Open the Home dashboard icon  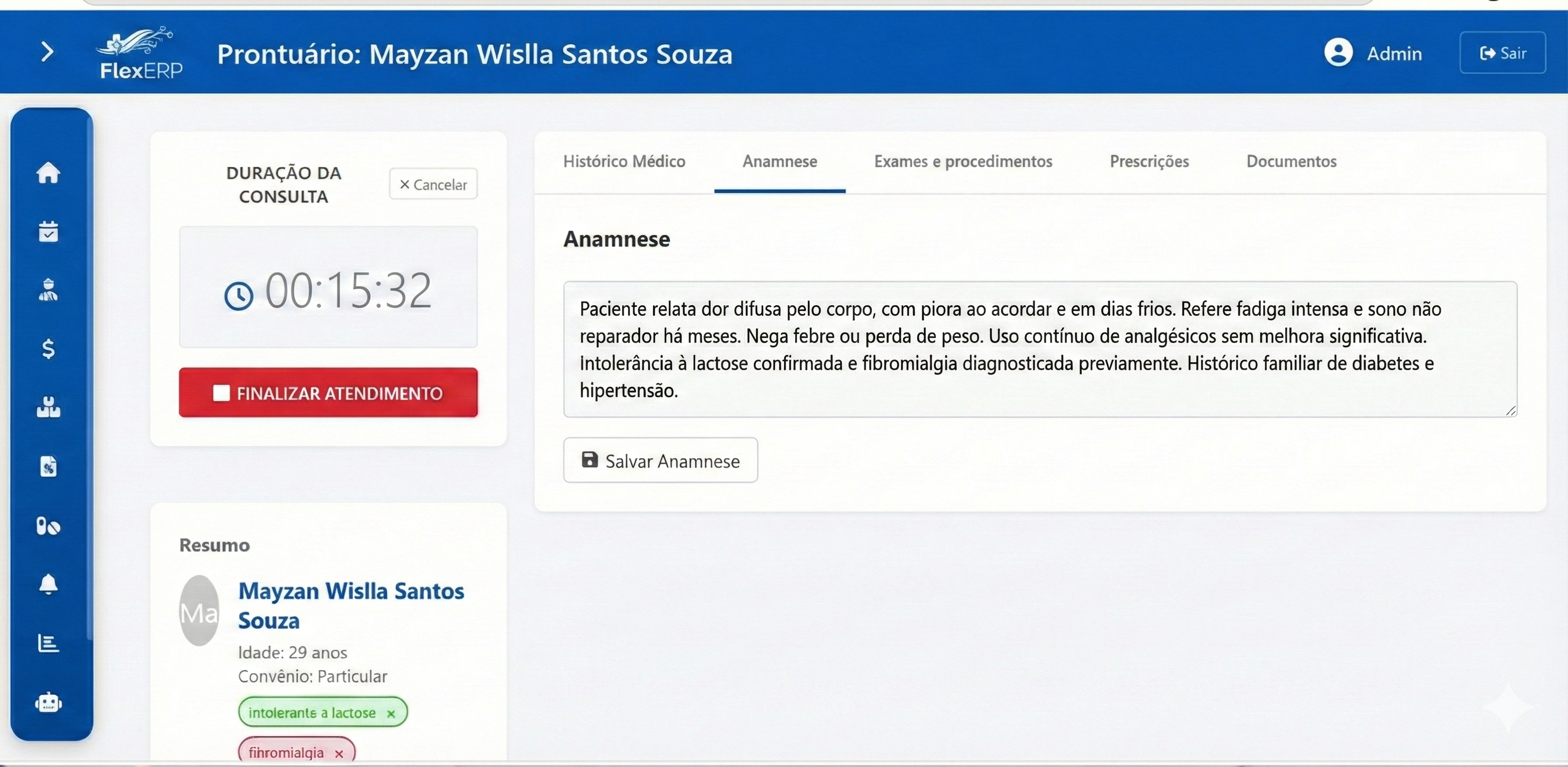click(48, 174)
